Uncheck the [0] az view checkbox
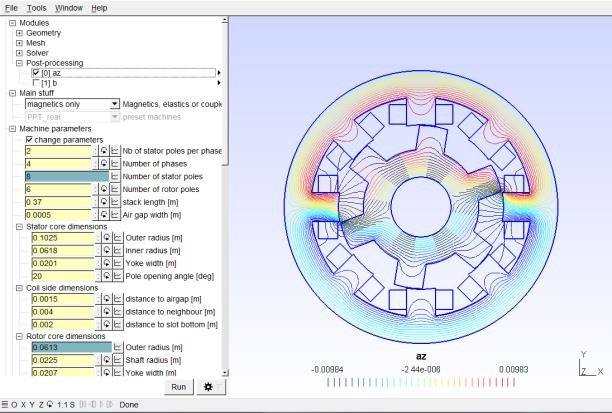The image size is (612, 413). 36,73
